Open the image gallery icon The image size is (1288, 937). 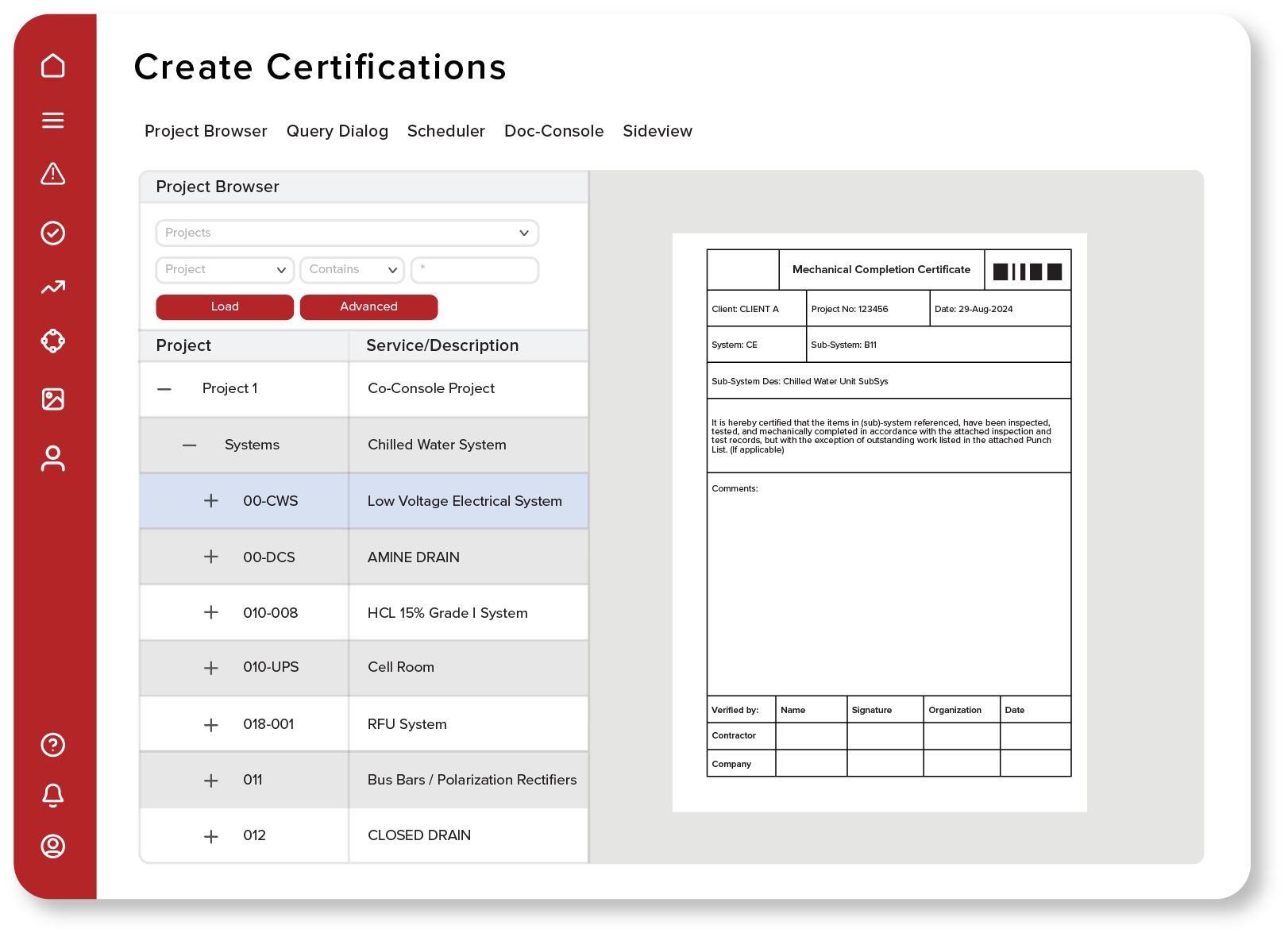click(x=53, y=399)
